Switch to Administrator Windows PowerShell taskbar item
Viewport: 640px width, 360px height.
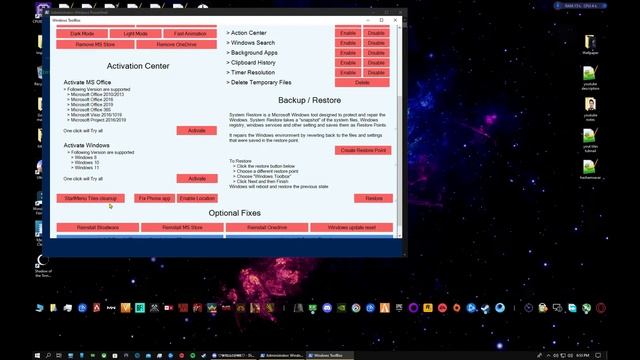pyautogui.click(x=282, y=356)
